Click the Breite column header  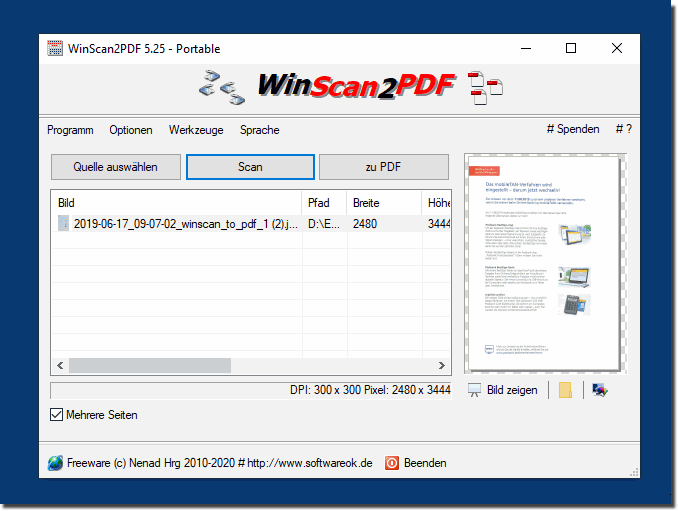[x=384, y=203]
